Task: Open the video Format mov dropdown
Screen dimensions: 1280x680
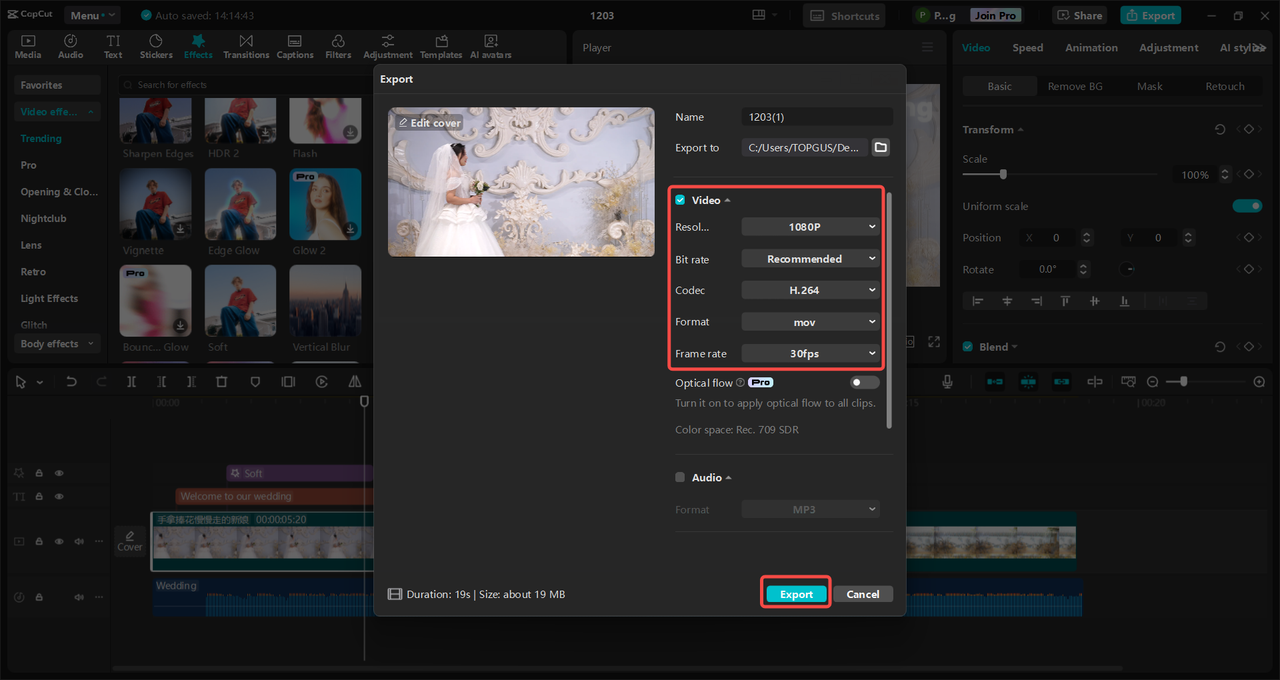Action: pyautogui.click(x=810, y=322)
